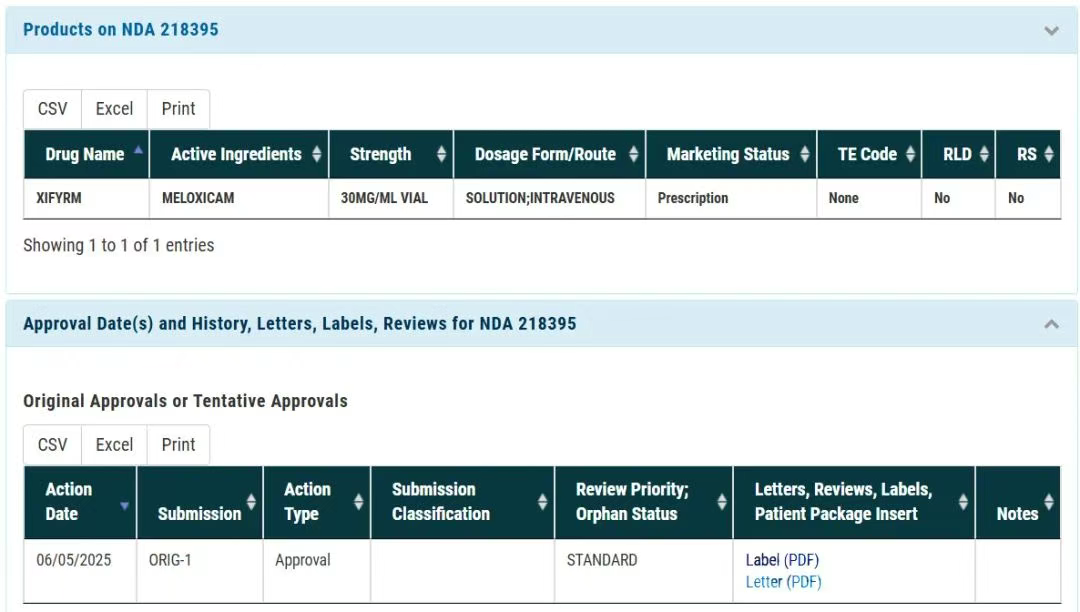This screenshot has height=612, width=1080.
Task: Export products table to Excel
Action: [114, 109]
